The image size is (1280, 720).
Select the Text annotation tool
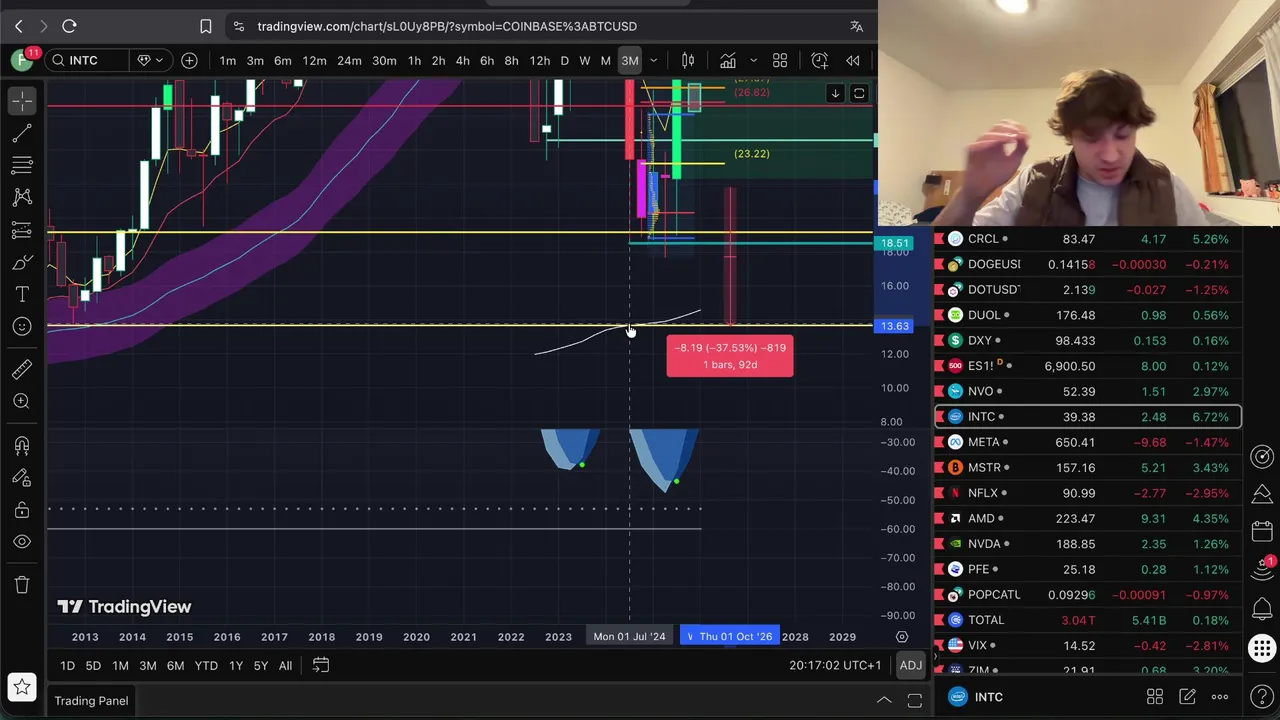pos(22,295)
